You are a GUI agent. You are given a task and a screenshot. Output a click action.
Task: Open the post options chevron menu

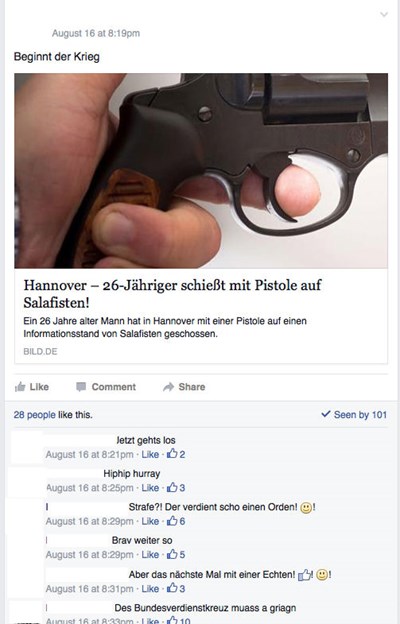pyautogui.click(x=384, y=15)
